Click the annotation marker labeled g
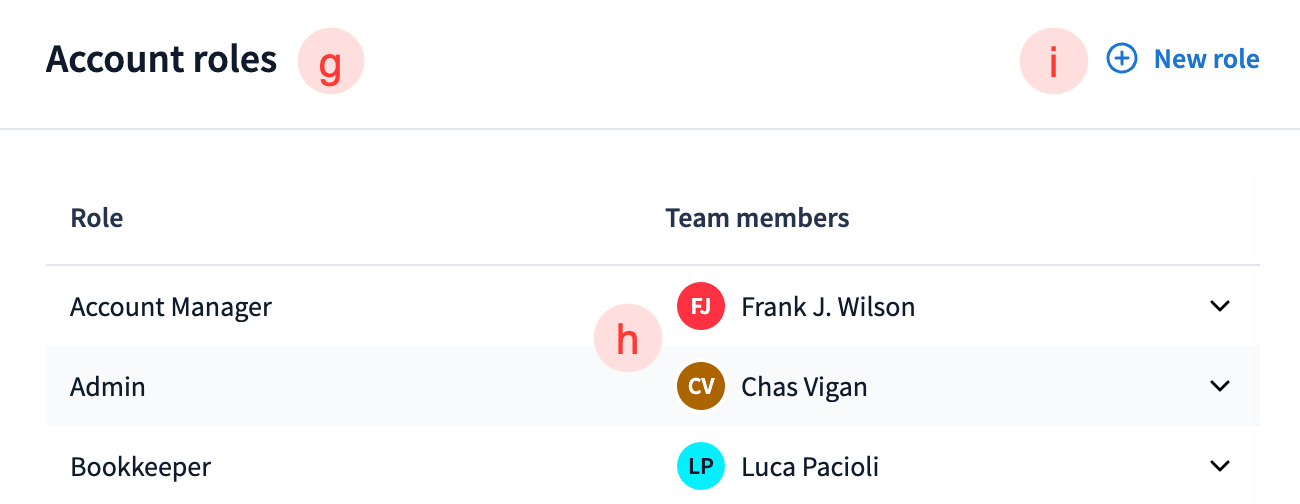 click(330, 63)
